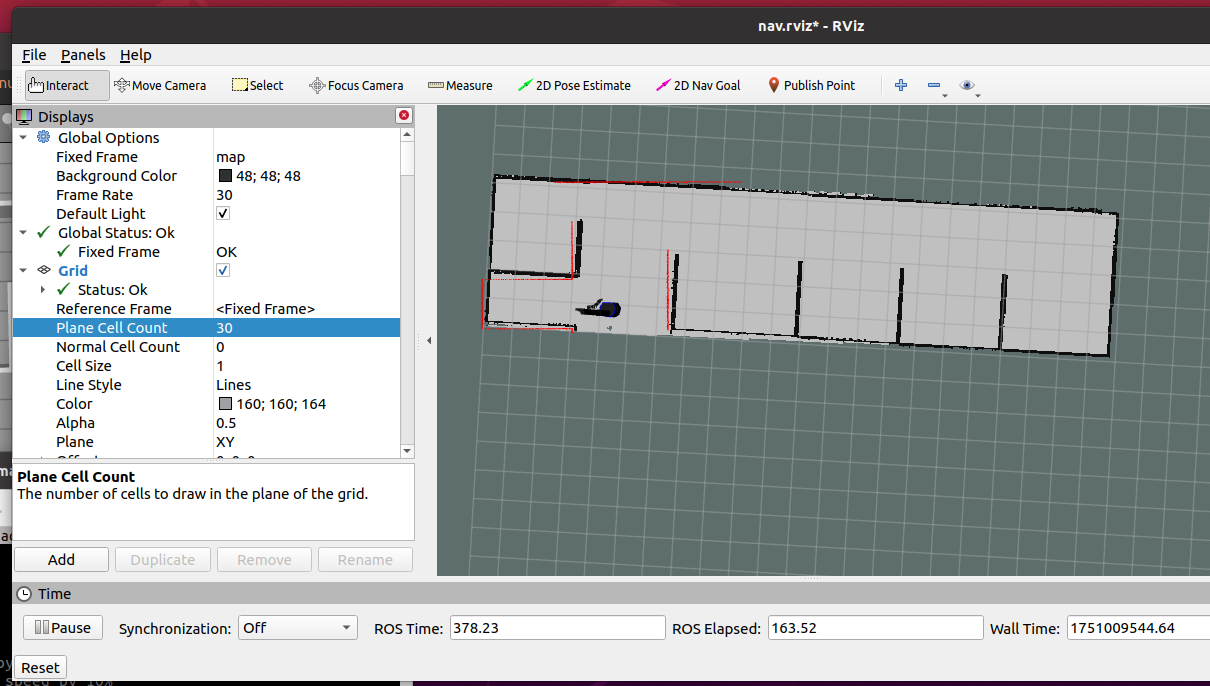Click the Grid Color swatch
Viewport: 1210px width, 686px height.
coord(225,404)
